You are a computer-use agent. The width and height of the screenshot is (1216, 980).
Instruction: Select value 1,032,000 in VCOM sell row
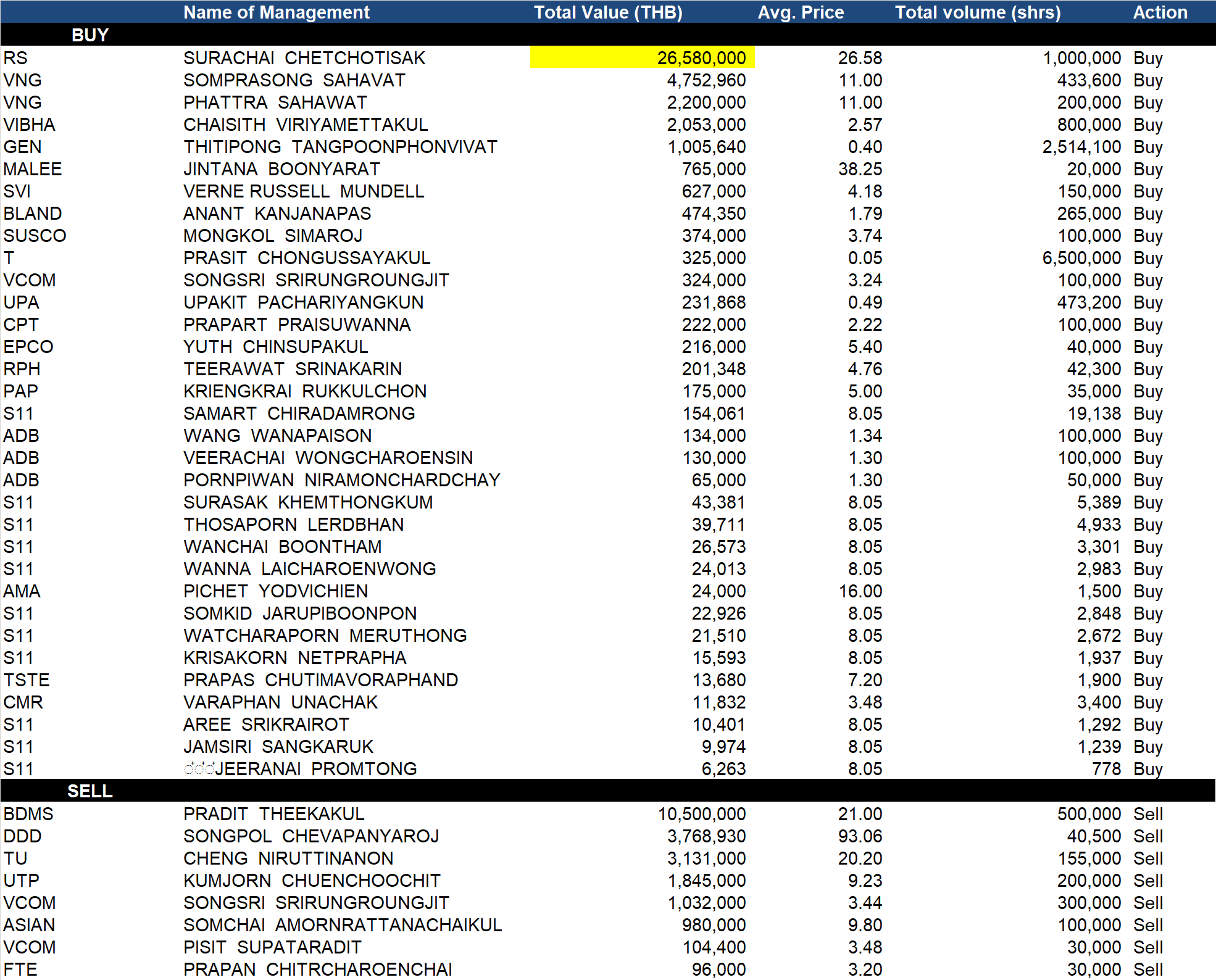707,903
